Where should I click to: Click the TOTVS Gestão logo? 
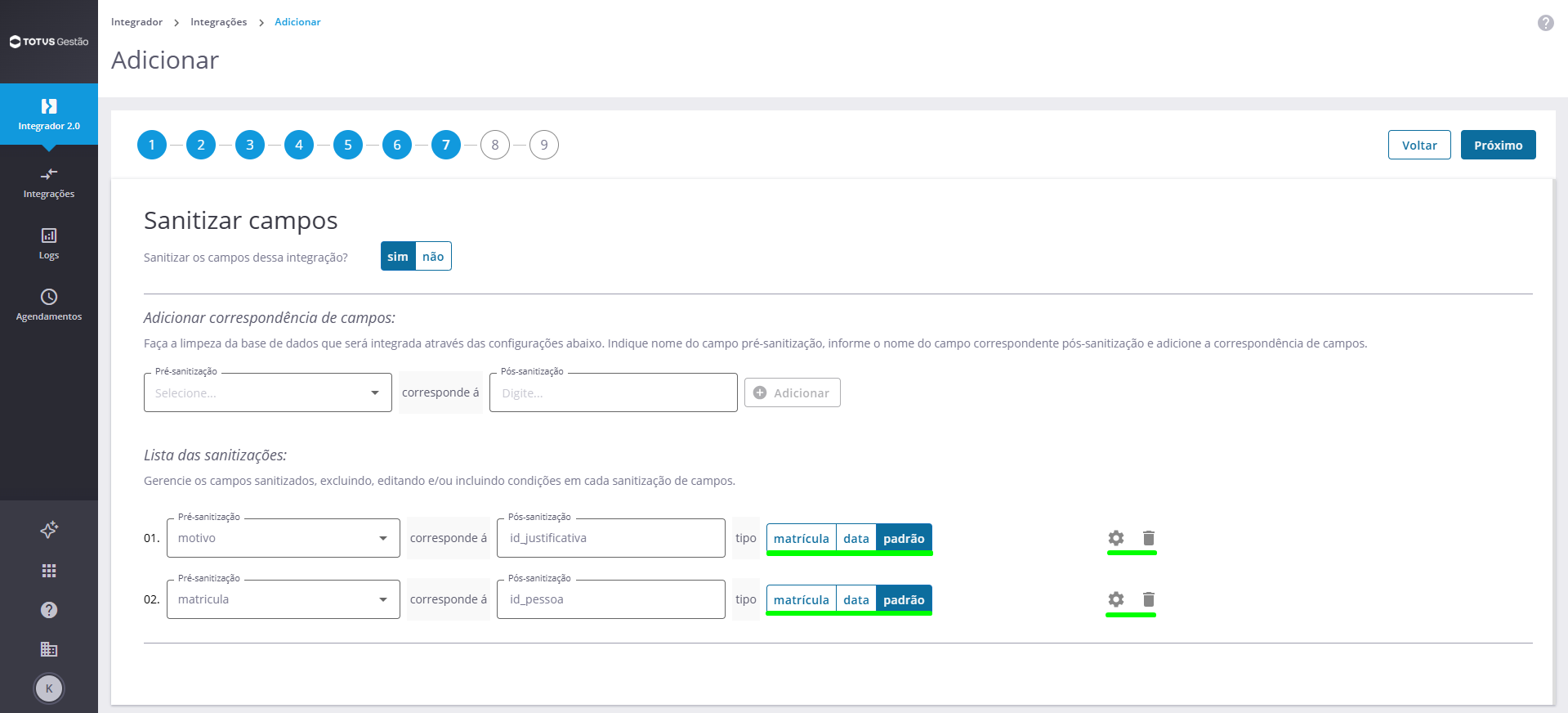(x=49, y=42)
